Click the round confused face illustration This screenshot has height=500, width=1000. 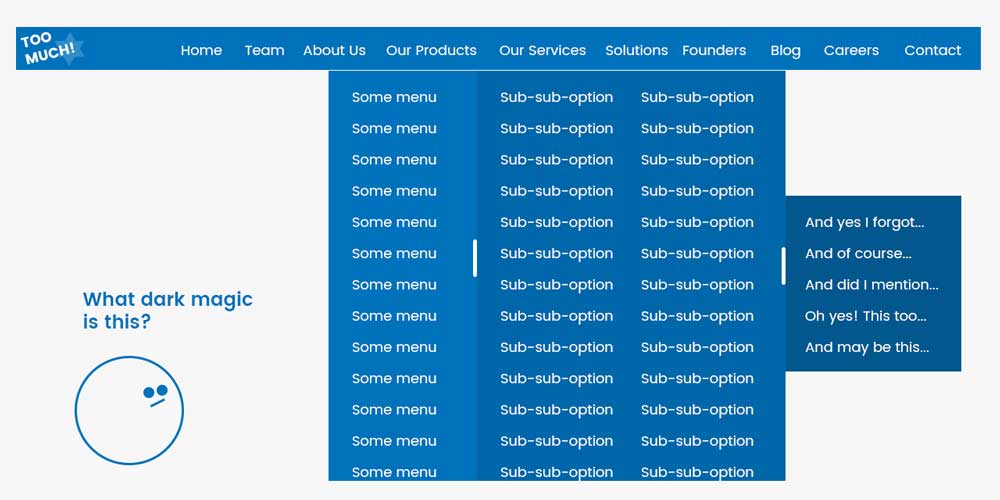point(129,410)
